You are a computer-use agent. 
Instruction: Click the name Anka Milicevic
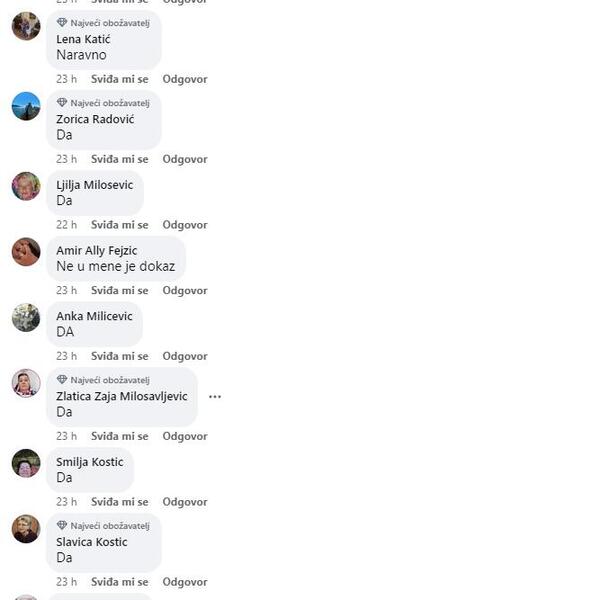click(x=94, y=316)
